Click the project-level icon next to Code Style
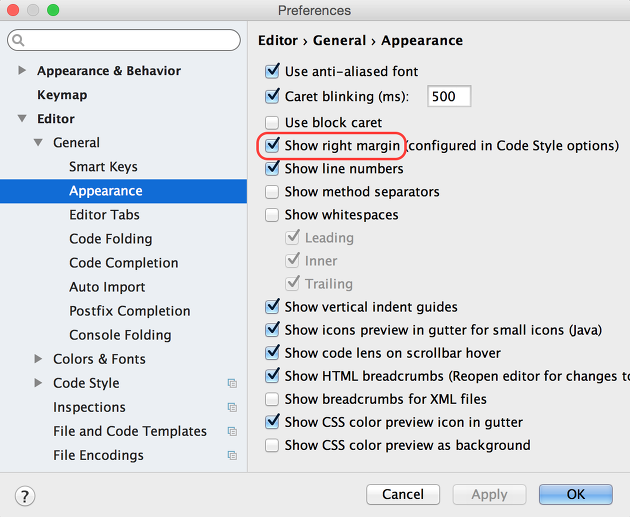Viewport: 630px width, 517px height. [232, 383]
